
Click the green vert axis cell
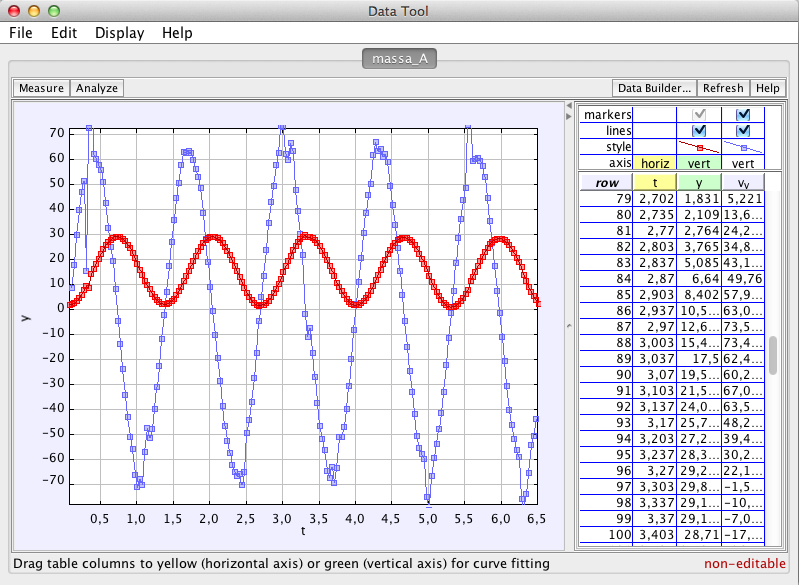coord(699,163)
